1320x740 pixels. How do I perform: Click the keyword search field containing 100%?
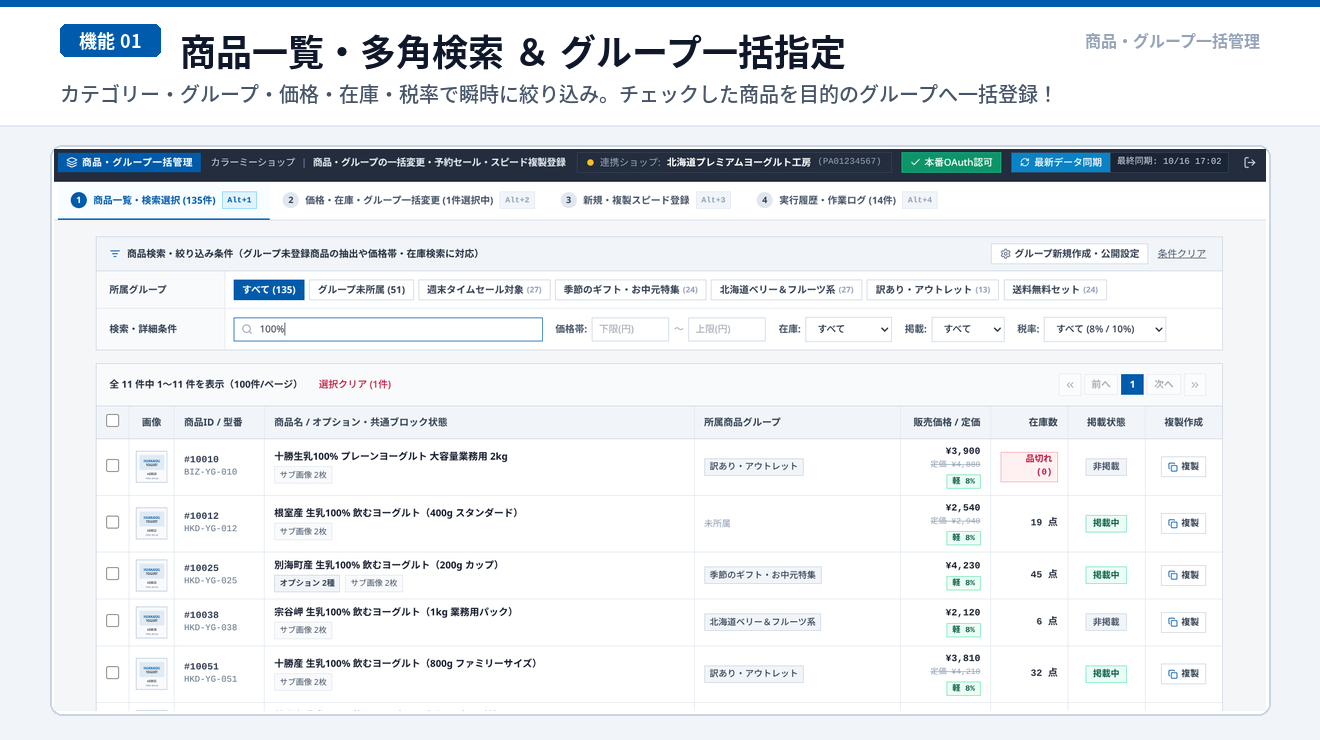388,329
